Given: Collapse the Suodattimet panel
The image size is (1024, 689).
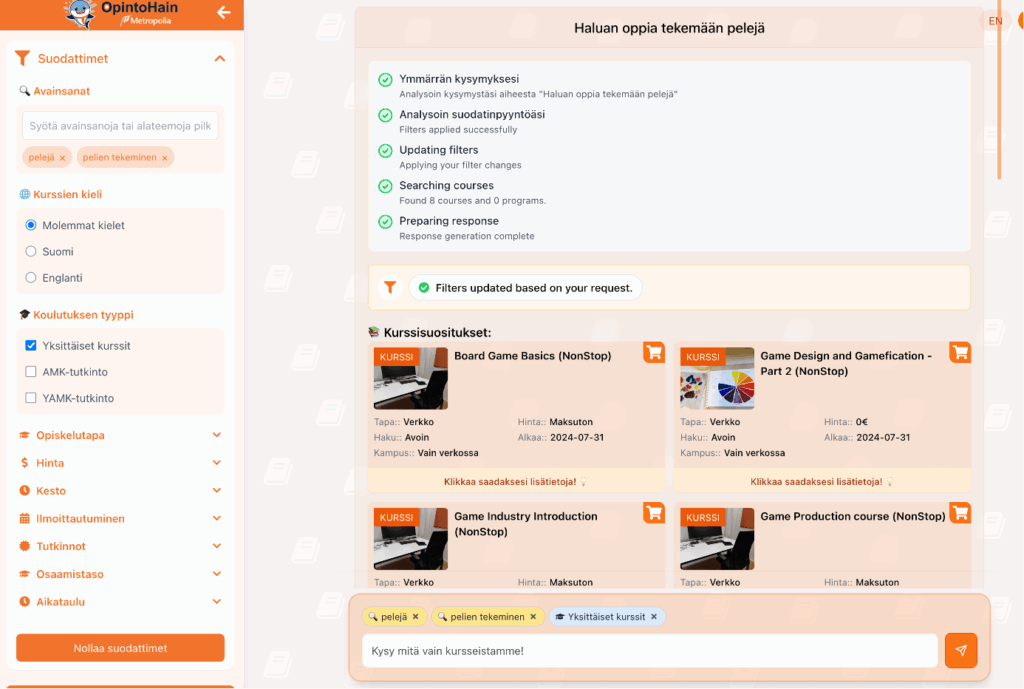Looking at the screenshot, I should click(219, 59).
